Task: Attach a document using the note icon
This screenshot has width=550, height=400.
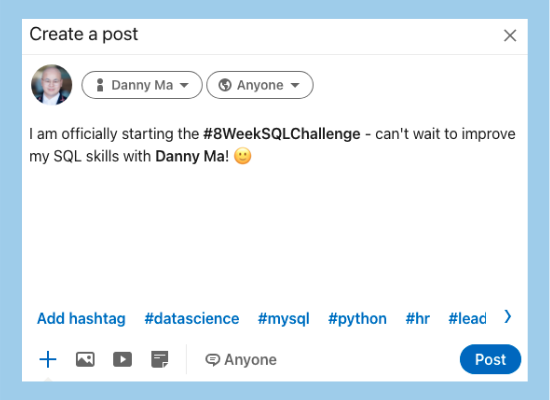Action: 160,360
